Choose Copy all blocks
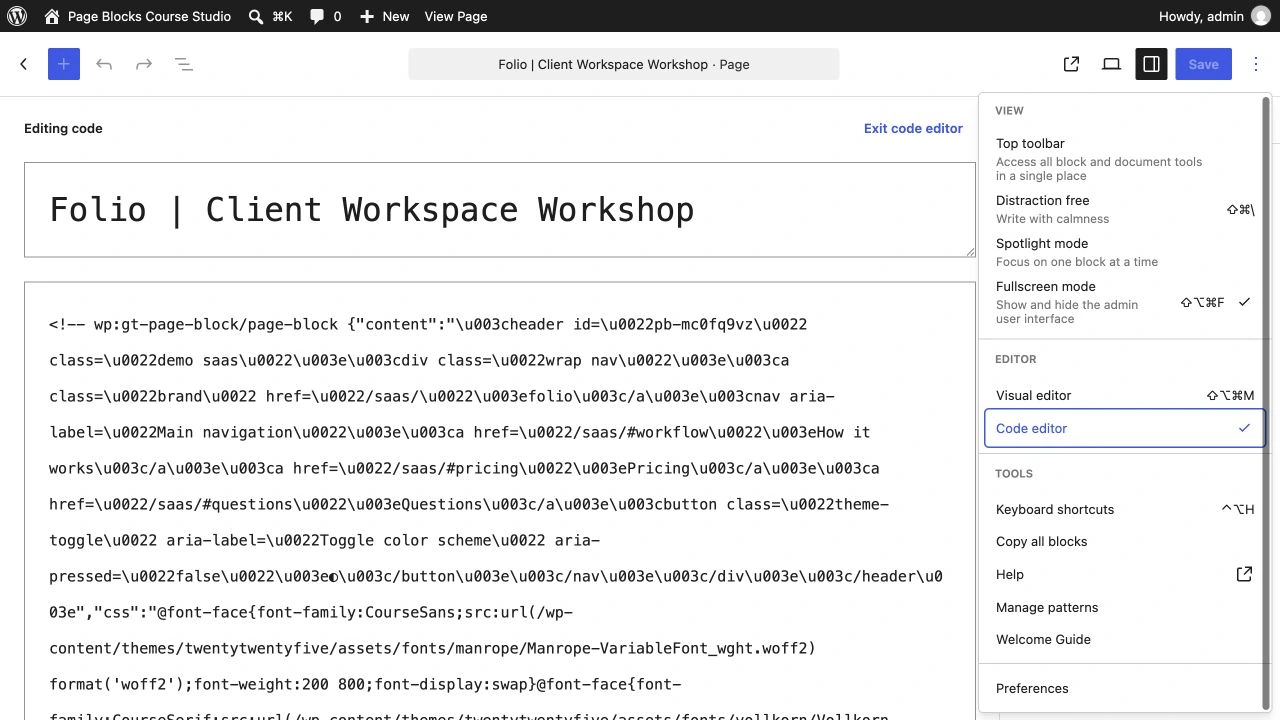The width and height of the screenshot is (1280, 720). (1124, 541)
